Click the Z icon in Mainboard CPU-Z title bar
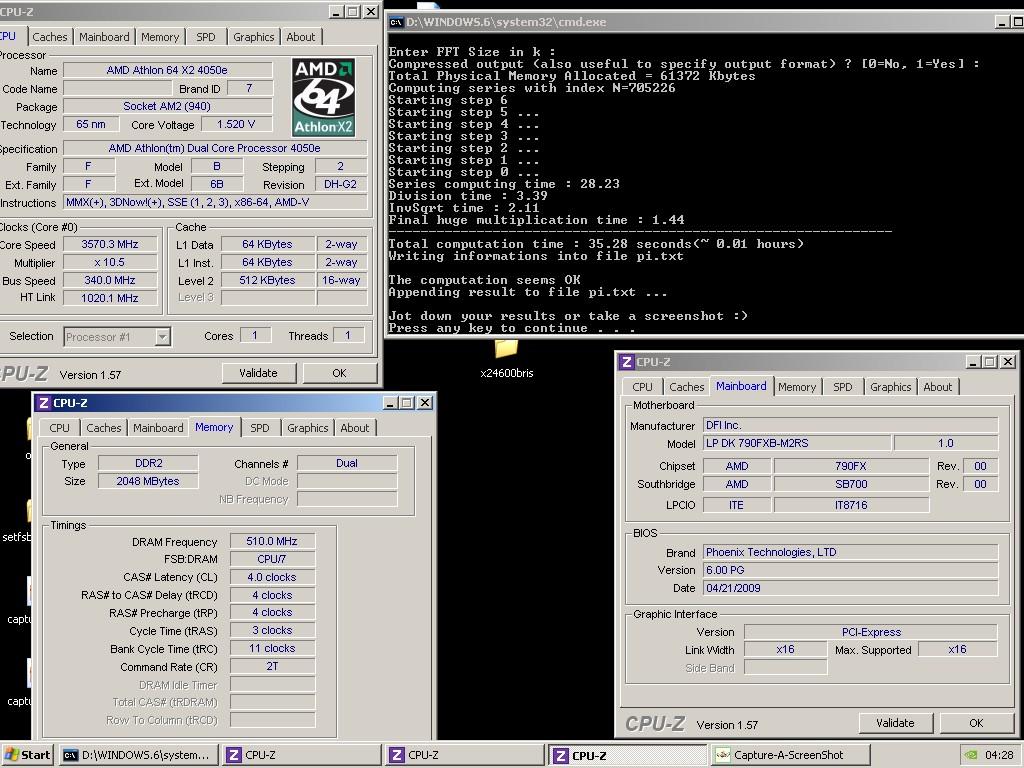Screen dimensions: 1024x768 click(x=627, y=362)
